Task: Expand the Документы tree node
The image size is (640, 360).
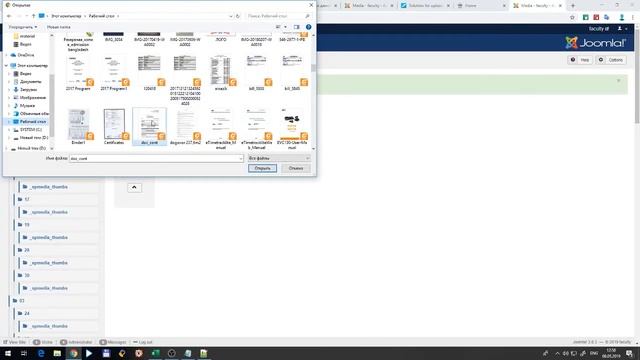Action: tap(9, 82)
